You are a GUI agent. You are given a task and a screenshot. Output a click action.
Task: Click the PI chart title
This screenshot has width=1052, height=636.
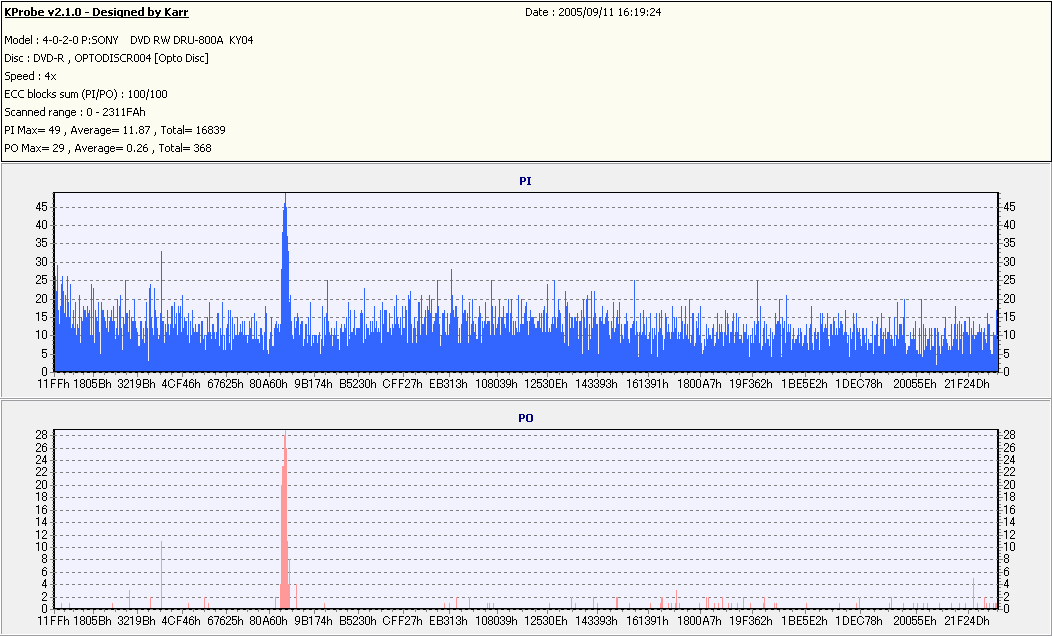pyautogui.click(x=525, y=181)
